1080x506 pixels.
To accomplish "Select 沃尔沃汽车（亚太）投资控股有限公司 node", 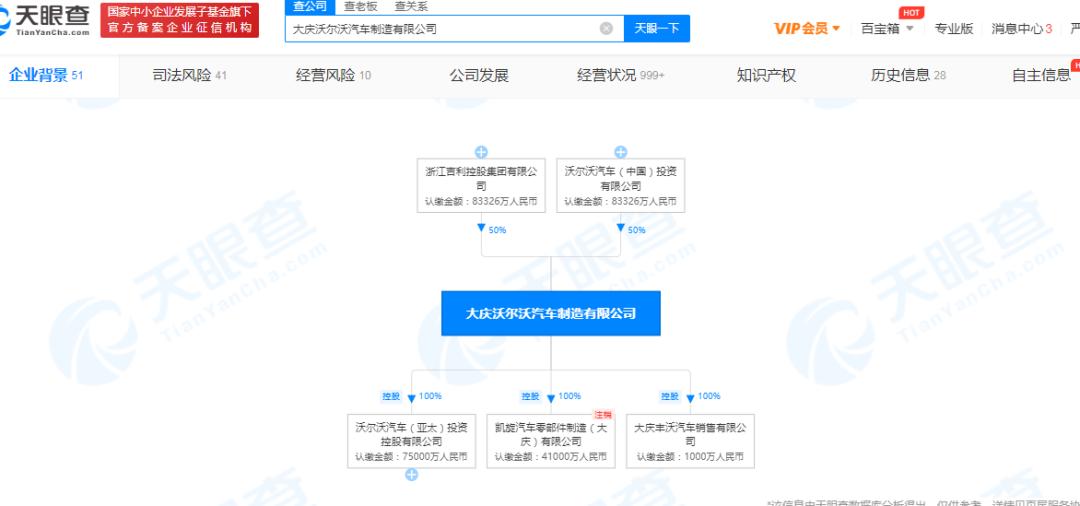I will 411,441.
